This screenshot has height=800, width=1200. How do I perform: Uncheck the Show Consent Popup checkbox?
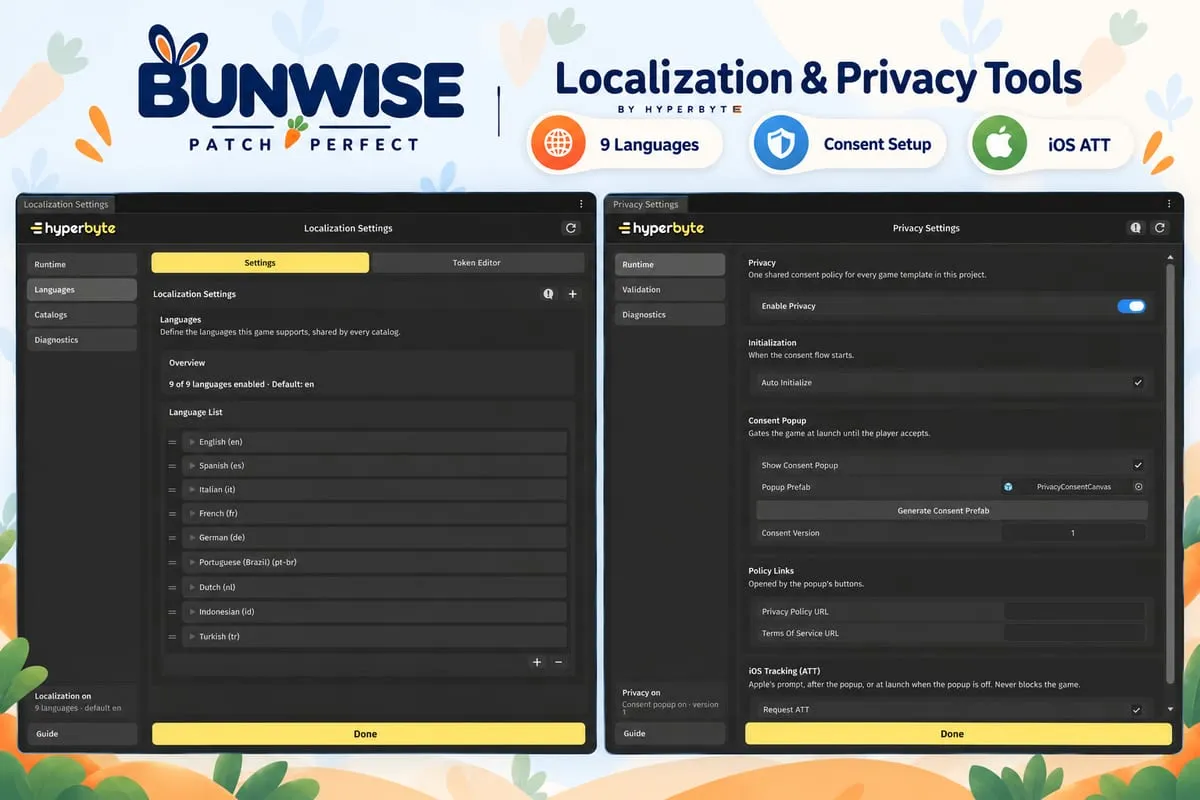[x=1138, y=465]
